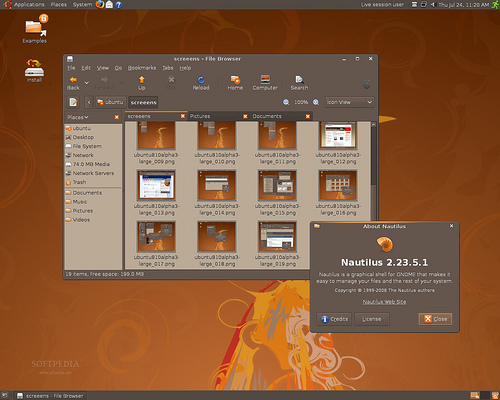Select thumbnail ubuntu810alpha3-large_015.png
The width and height of the screenshot is (500, 400).
(277, 185)
